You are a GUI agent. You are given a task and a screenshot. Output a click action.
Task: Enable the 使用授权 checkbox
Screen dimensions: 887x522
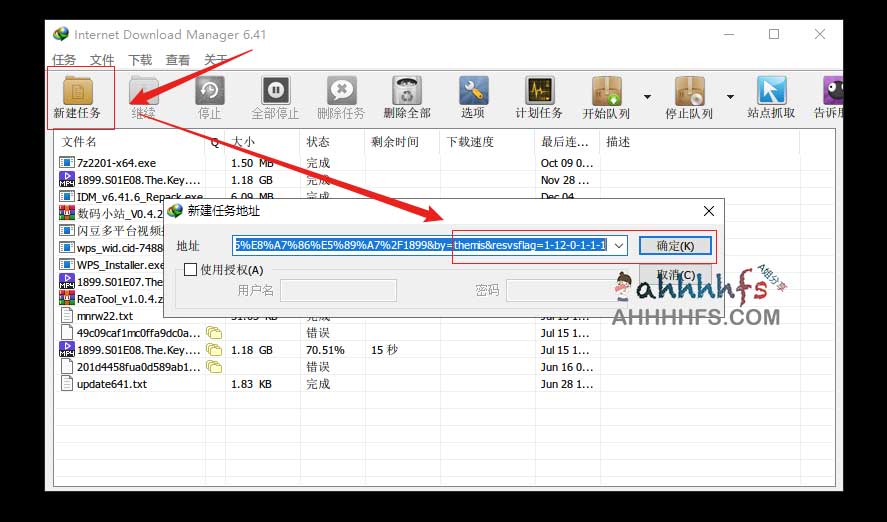[191, 270]
